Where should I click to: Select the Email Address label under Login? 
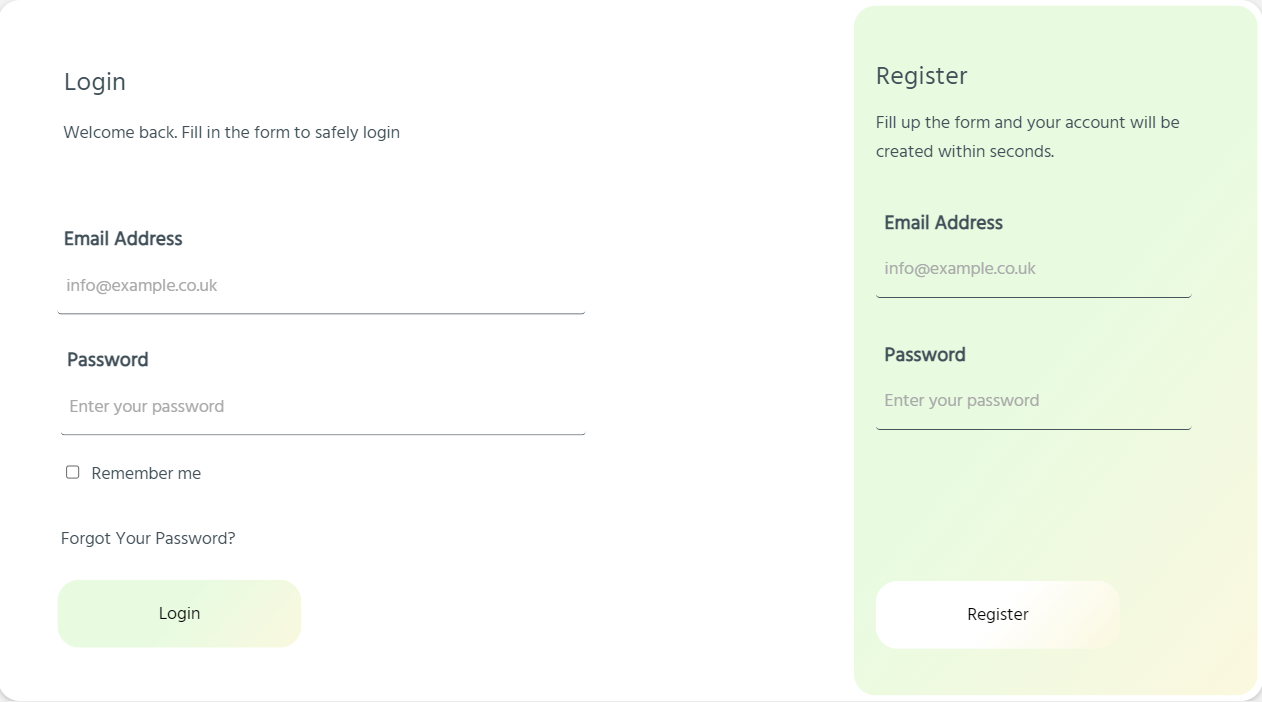123,239
